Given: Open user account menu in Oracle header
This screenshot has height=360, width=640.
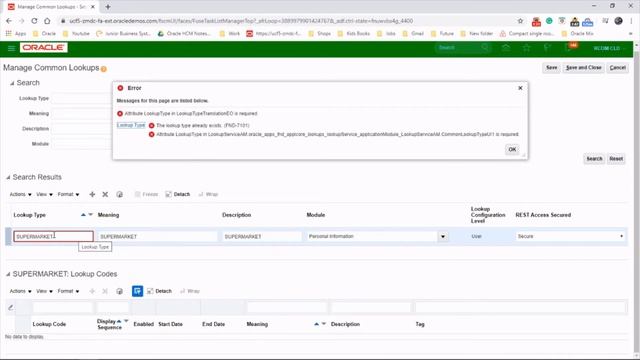Looking at the screenshot, I should click(609, 48).
